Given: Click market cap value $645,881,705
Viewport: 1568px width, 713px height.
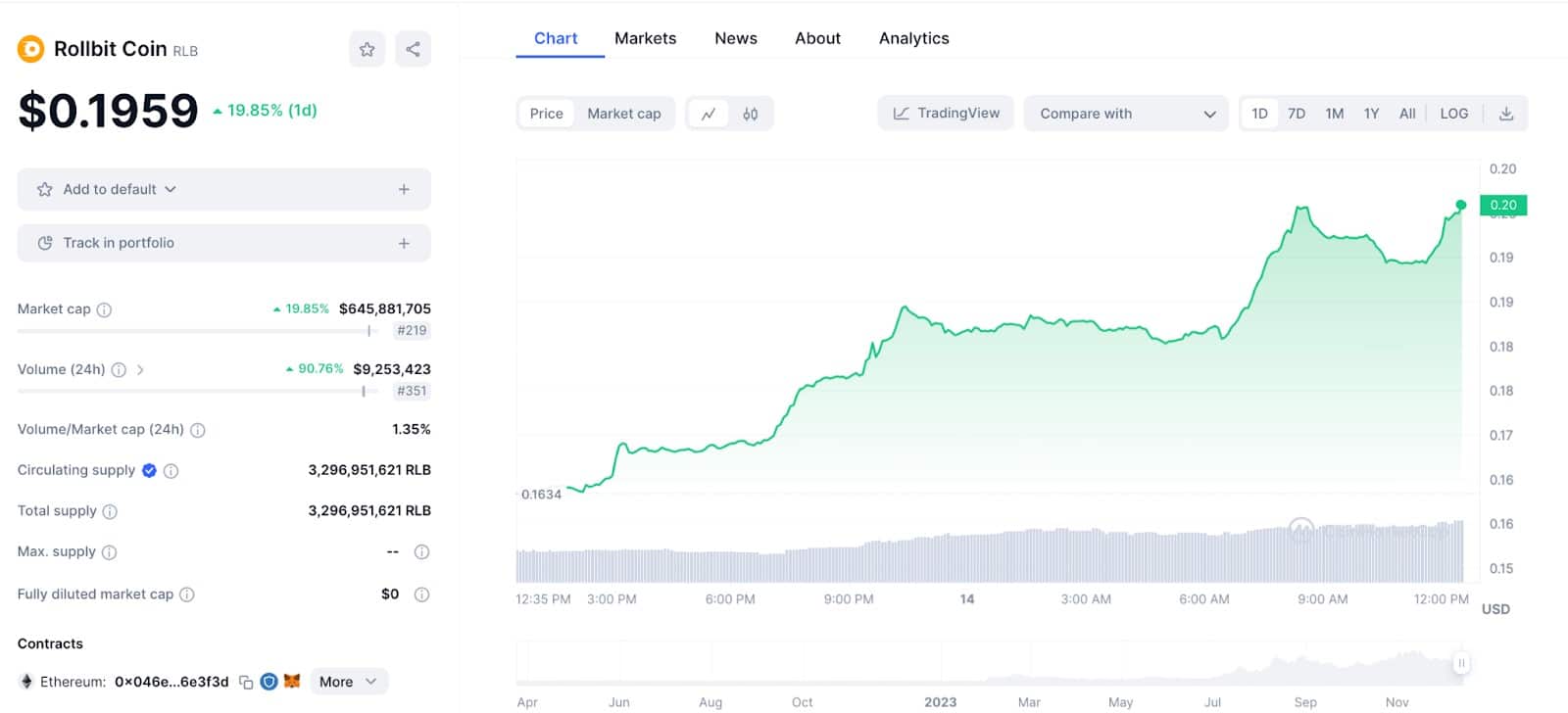Looking at the screenshot, I should pos(385,309).
